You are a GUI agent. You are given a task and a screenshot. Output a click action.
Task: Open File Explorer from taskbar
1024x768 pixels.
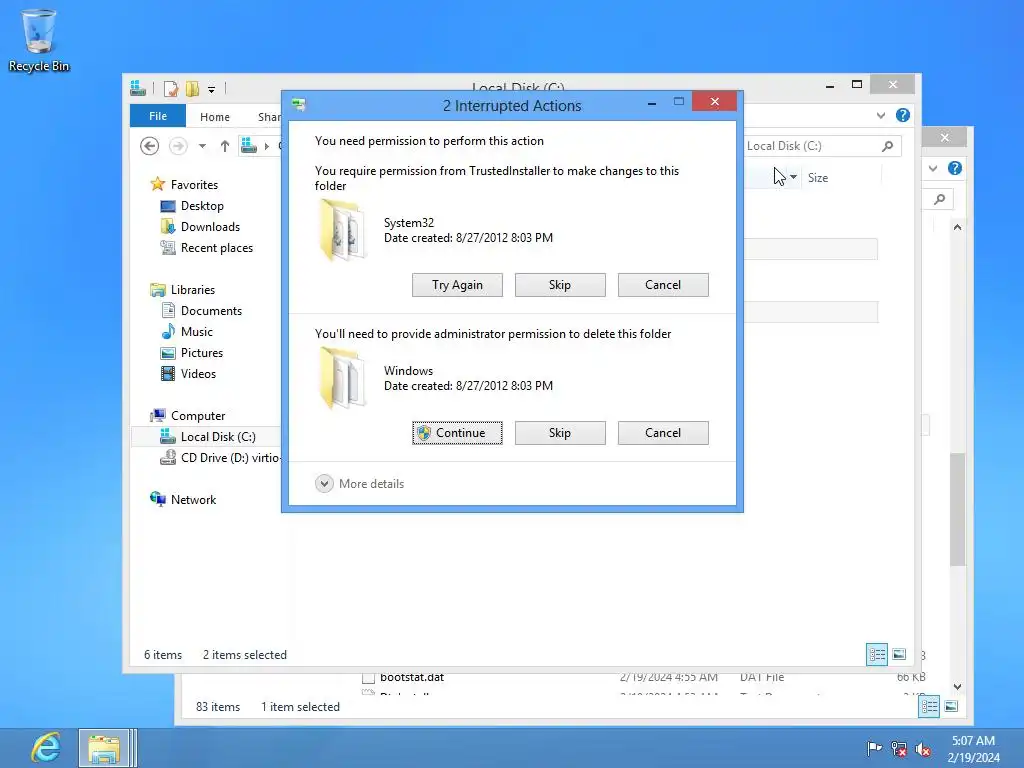tap(104, 748)
